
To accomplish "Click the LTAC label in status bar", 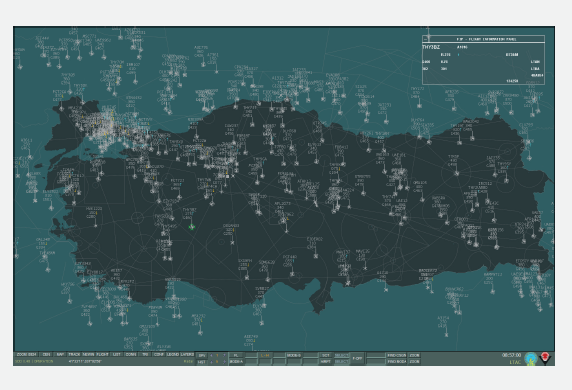I will pyautogui.click(x=515, y=362).
